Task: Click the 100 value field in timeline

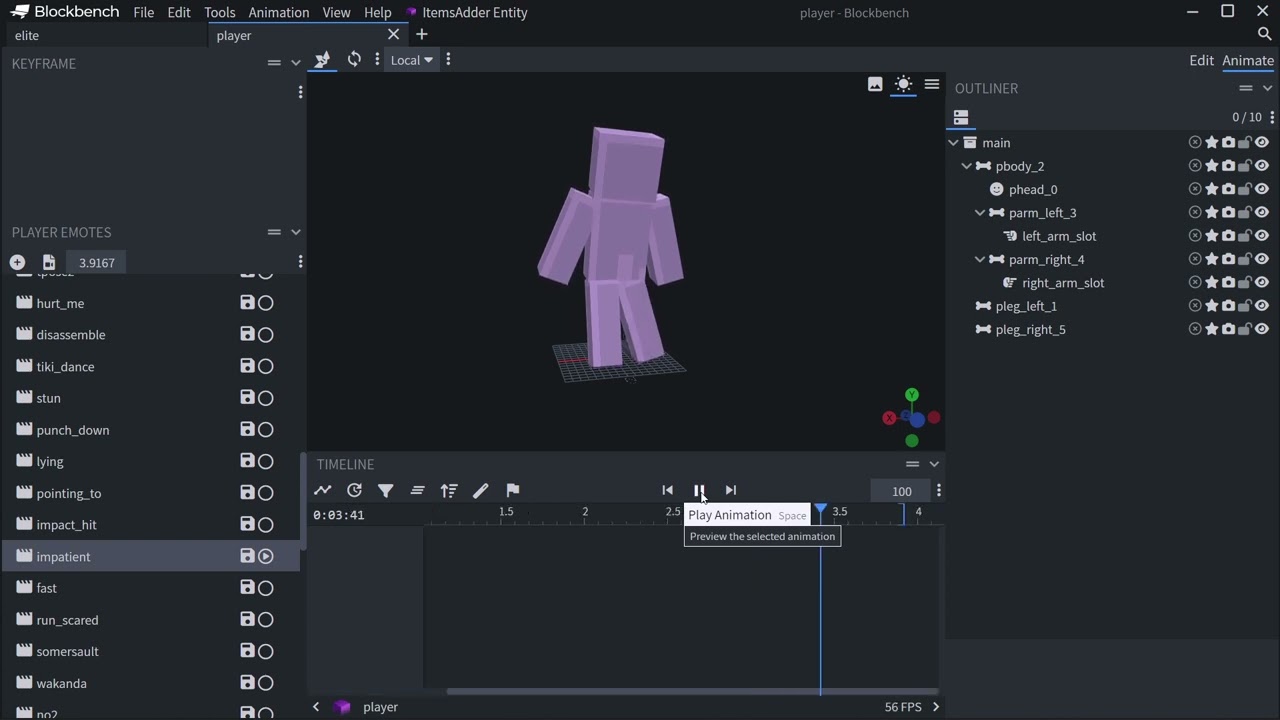Action: click(901, 491)
